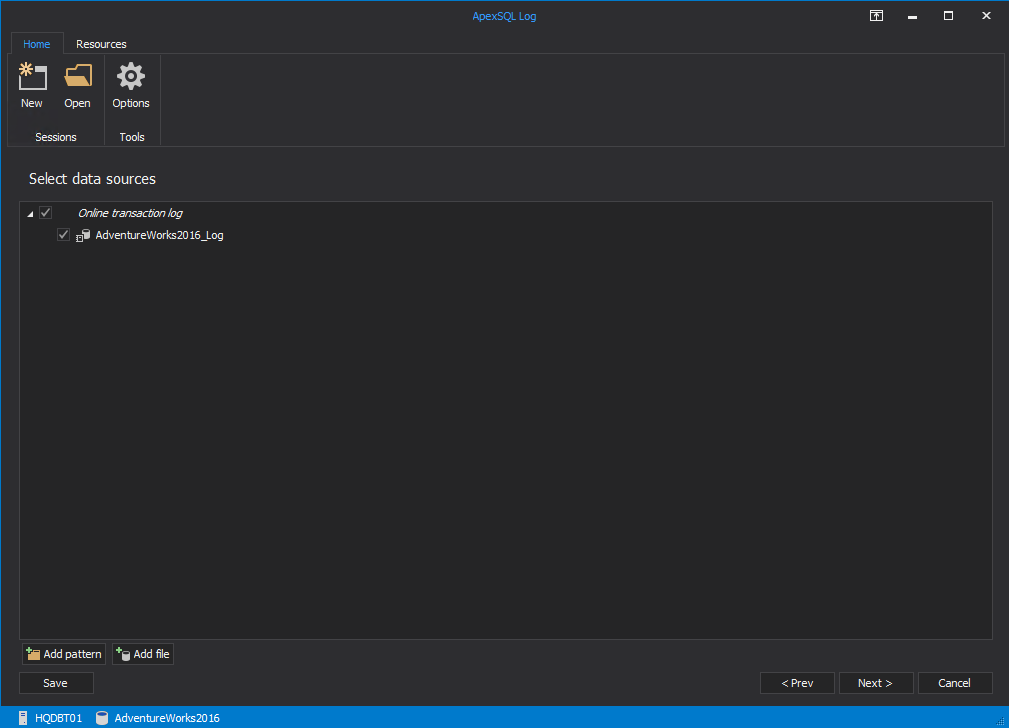
Task: Select the AdventureWorks2016_Log tree item
Action: tap(160, 235)
